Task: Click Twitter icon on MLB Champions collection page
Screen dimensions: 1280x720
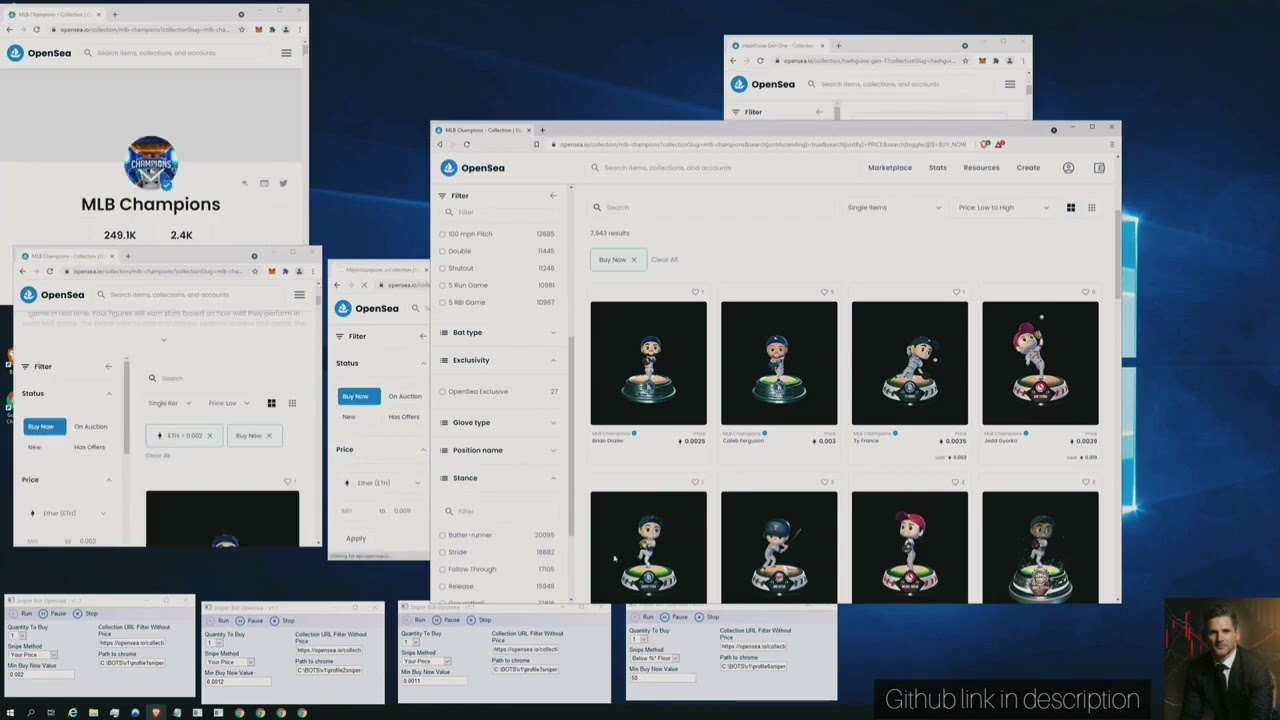Action: (283, 183)
